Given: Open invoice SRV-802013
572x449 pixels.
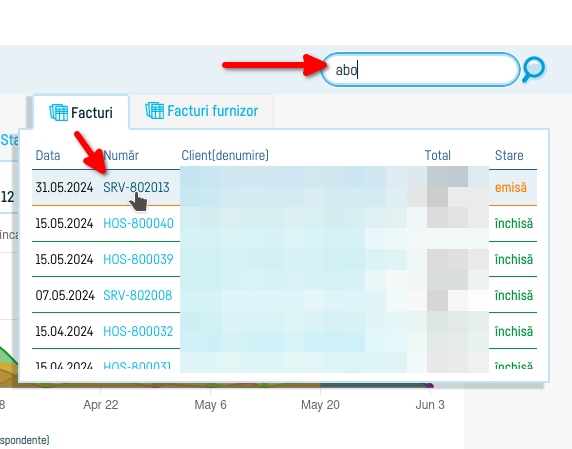Looking at the screenshot, I should click(136, 187).
